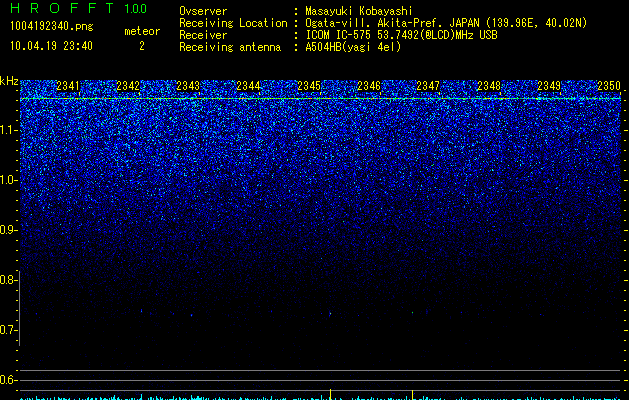Click the 2346 time marker
The image size is (629, 400).
click(369, 86)
